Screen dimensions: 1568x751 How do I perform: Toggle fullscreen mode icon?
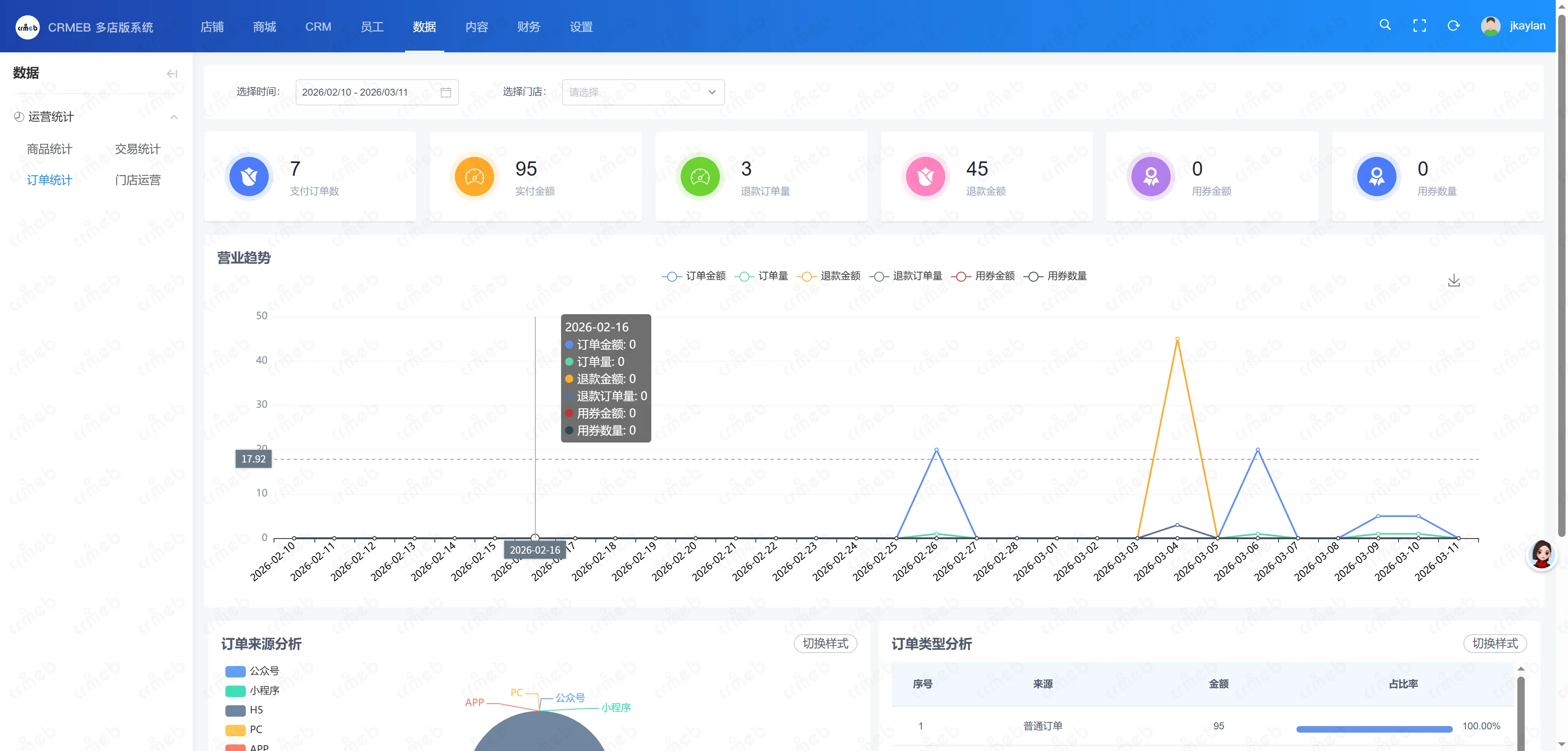[1419, 26]
